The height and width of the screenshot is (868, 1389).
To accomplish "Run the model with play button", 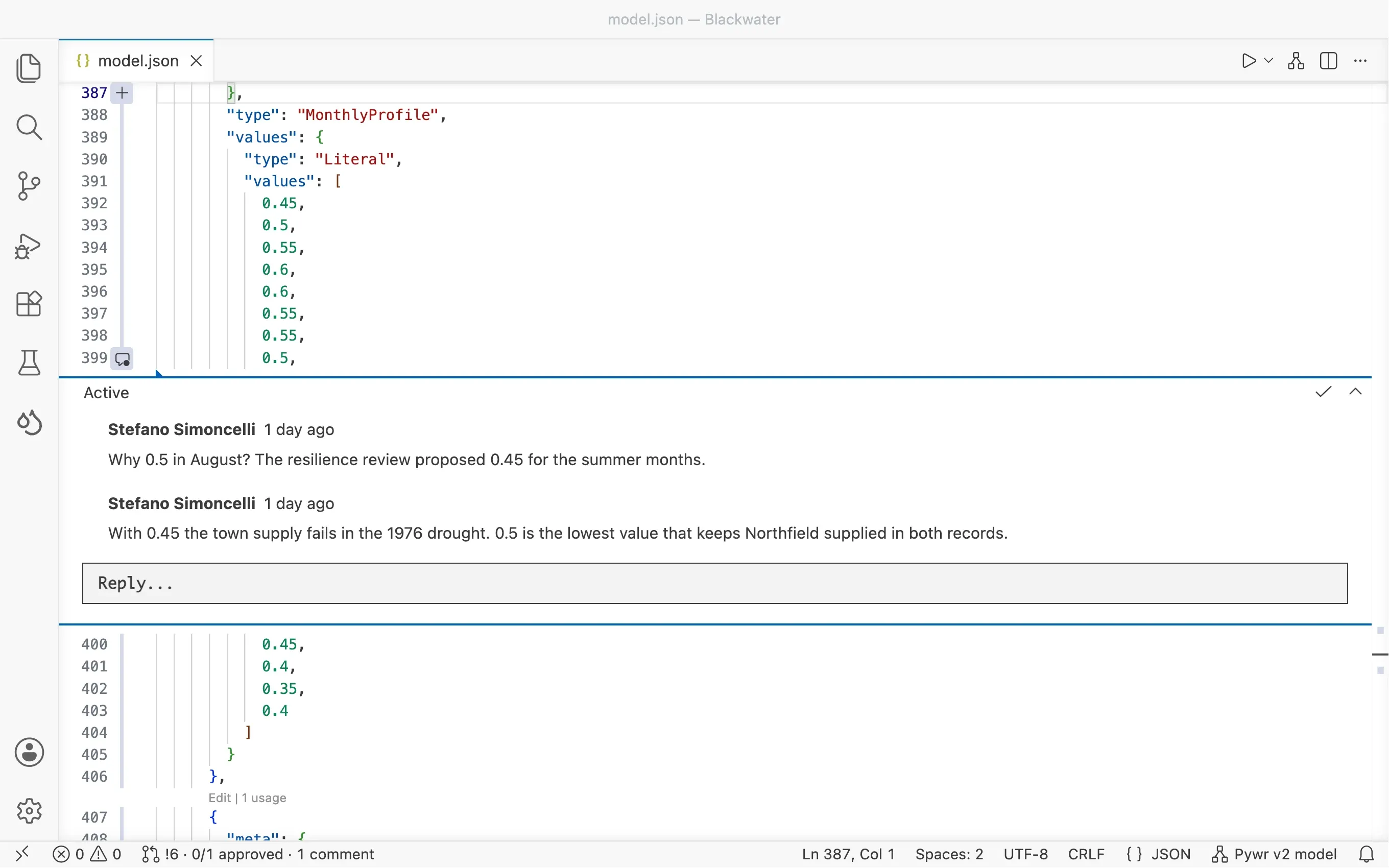I will [x=1249, y=61].
